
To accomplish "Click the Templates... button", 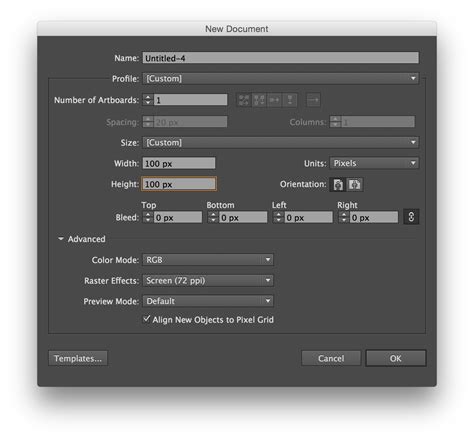I will pyautogui.click(x=78, y=359).
